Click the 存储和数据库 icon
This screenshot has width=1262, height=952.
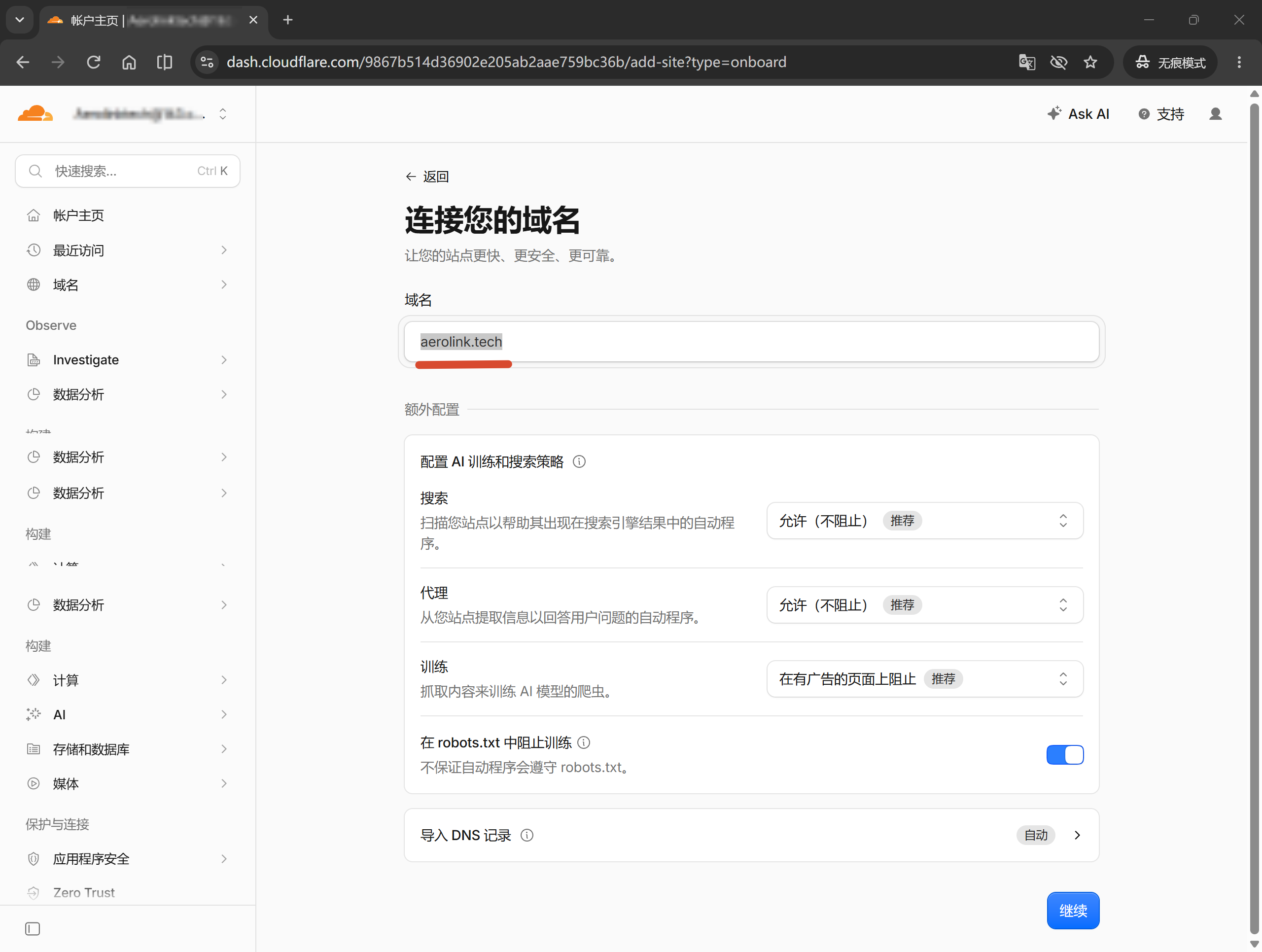click(34, 749)
